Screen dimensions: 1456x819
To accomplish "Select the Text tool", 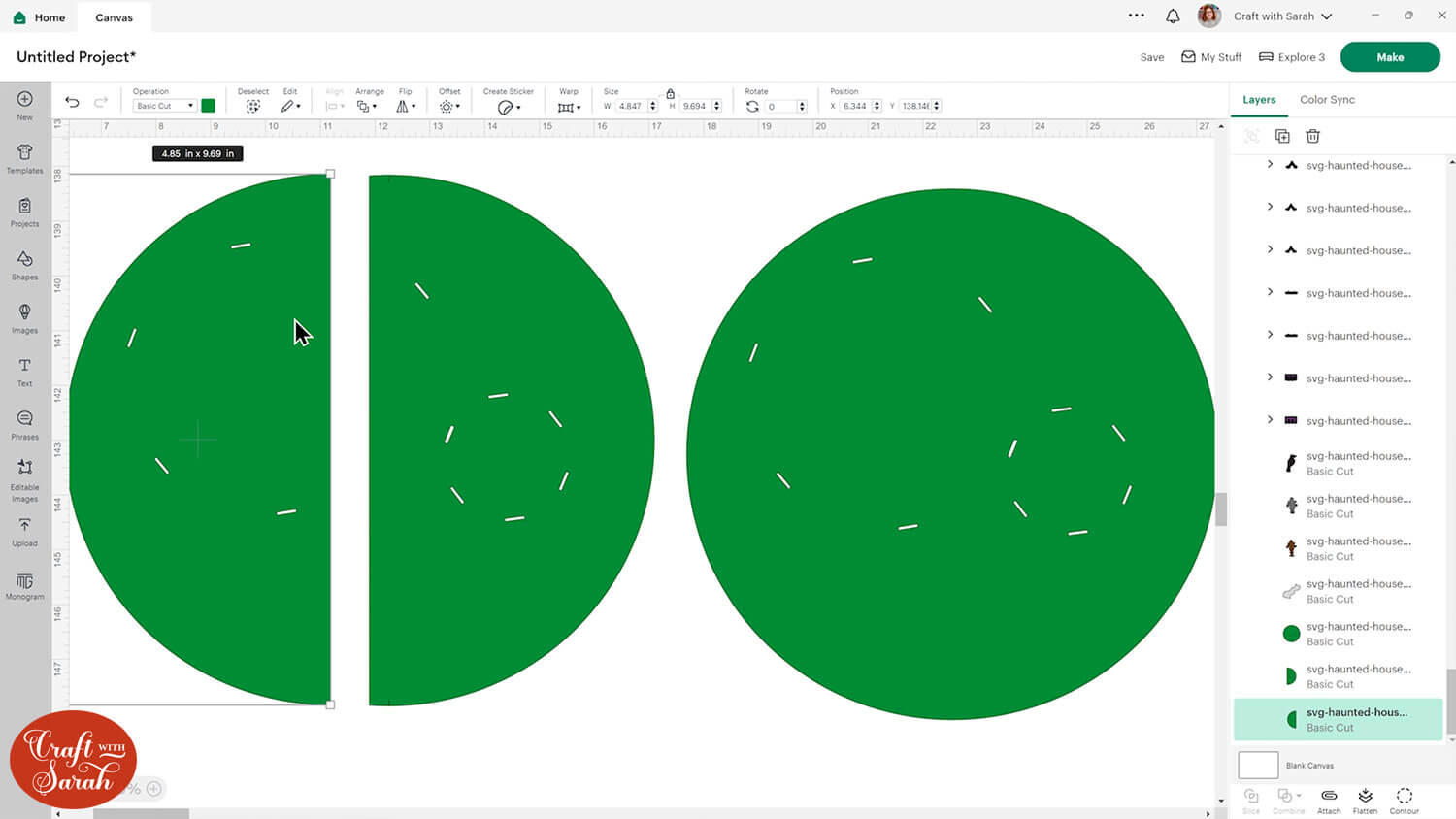I will 24,371.
